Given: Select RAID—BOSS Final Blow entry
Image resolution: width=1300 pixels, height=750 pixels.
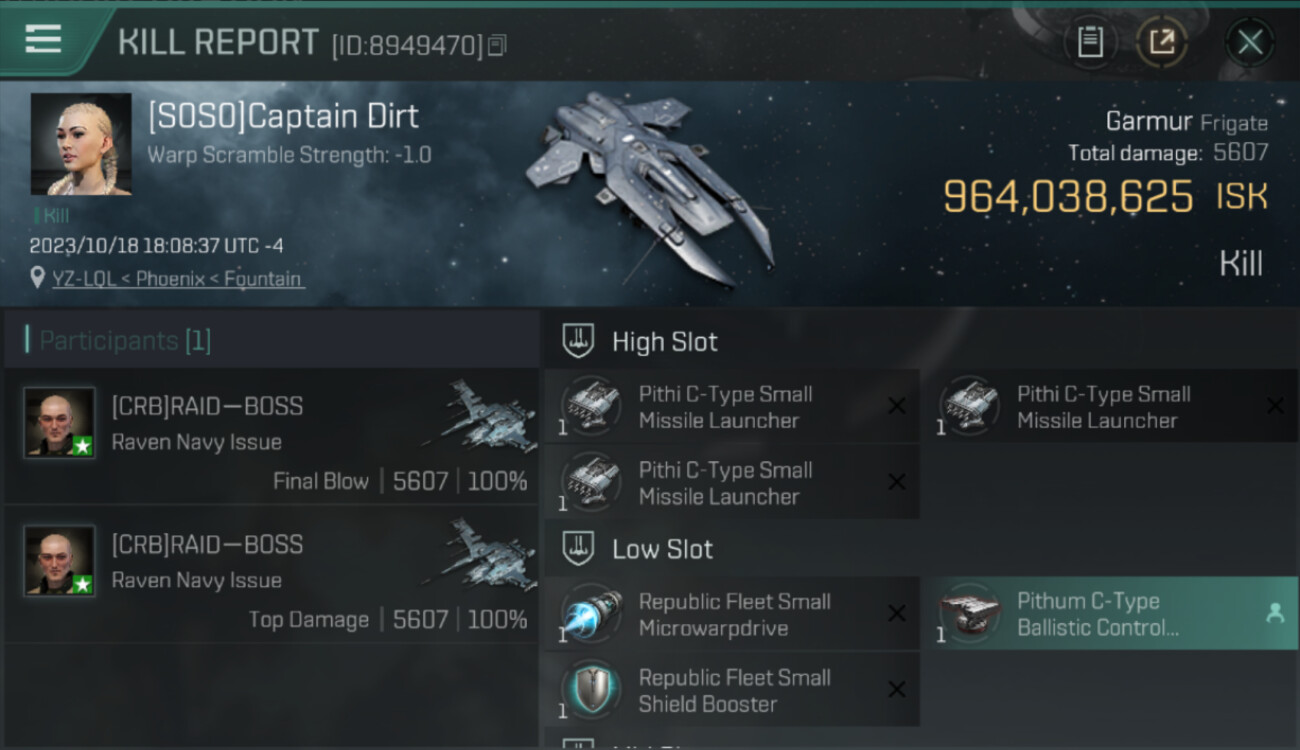Looking at the screenshot, I should coord(272,437).
